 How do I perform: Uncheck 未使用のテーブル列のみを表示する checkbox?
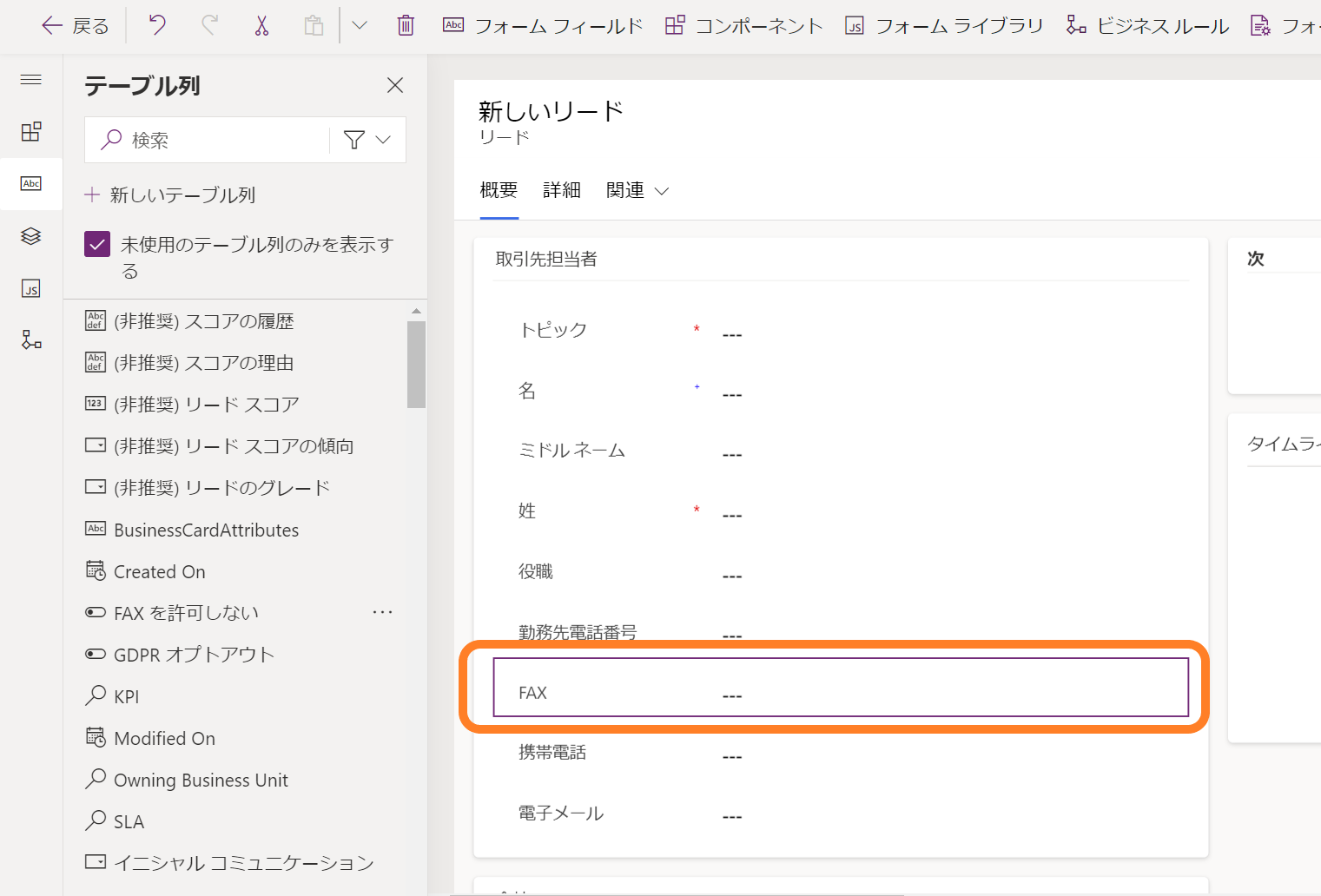tap(97, 244)
